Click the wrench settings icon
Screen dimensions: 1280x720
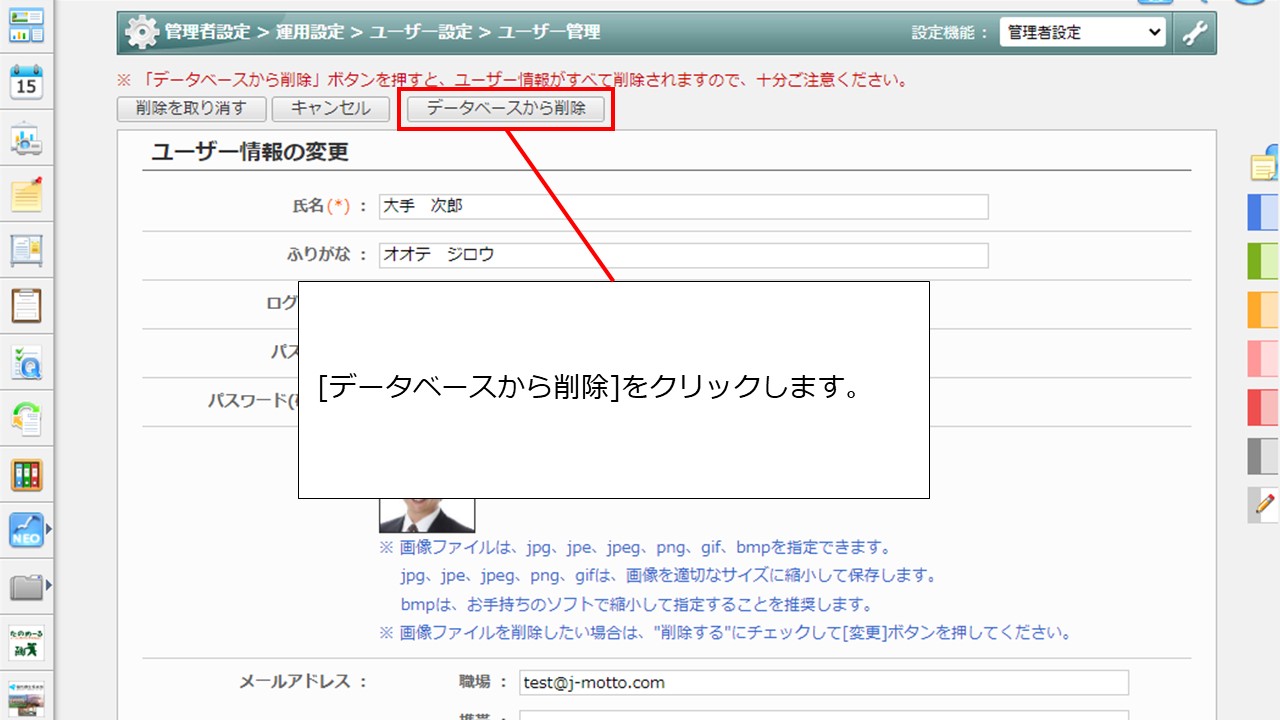1195,32
